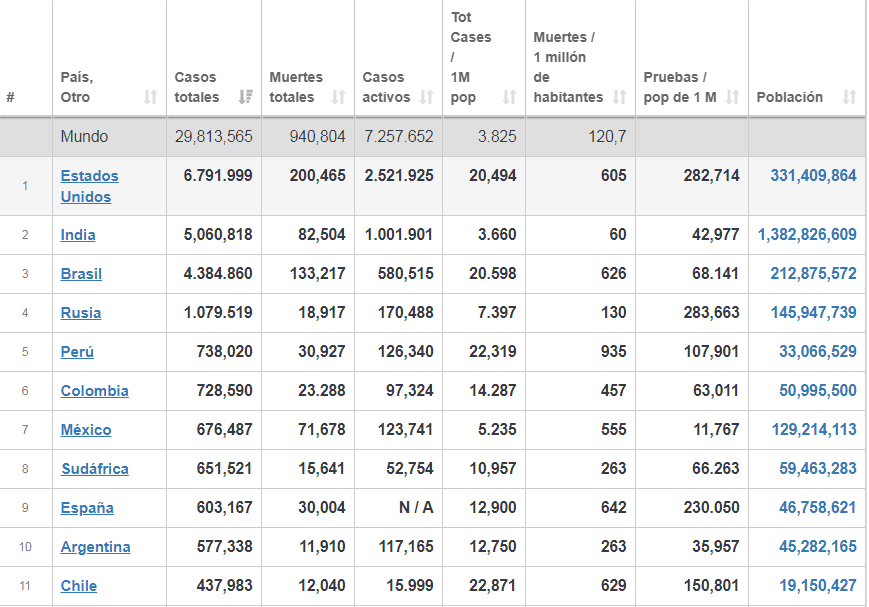Click the España country link
The image size is (869, 607).
point(87,508)
